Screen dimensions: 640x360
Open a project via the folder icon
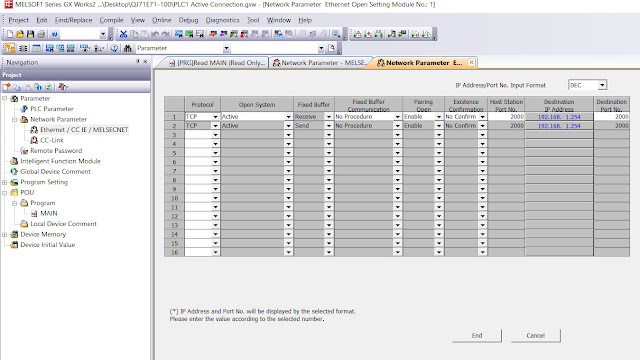pyautogui.click(x=20, y=34)
